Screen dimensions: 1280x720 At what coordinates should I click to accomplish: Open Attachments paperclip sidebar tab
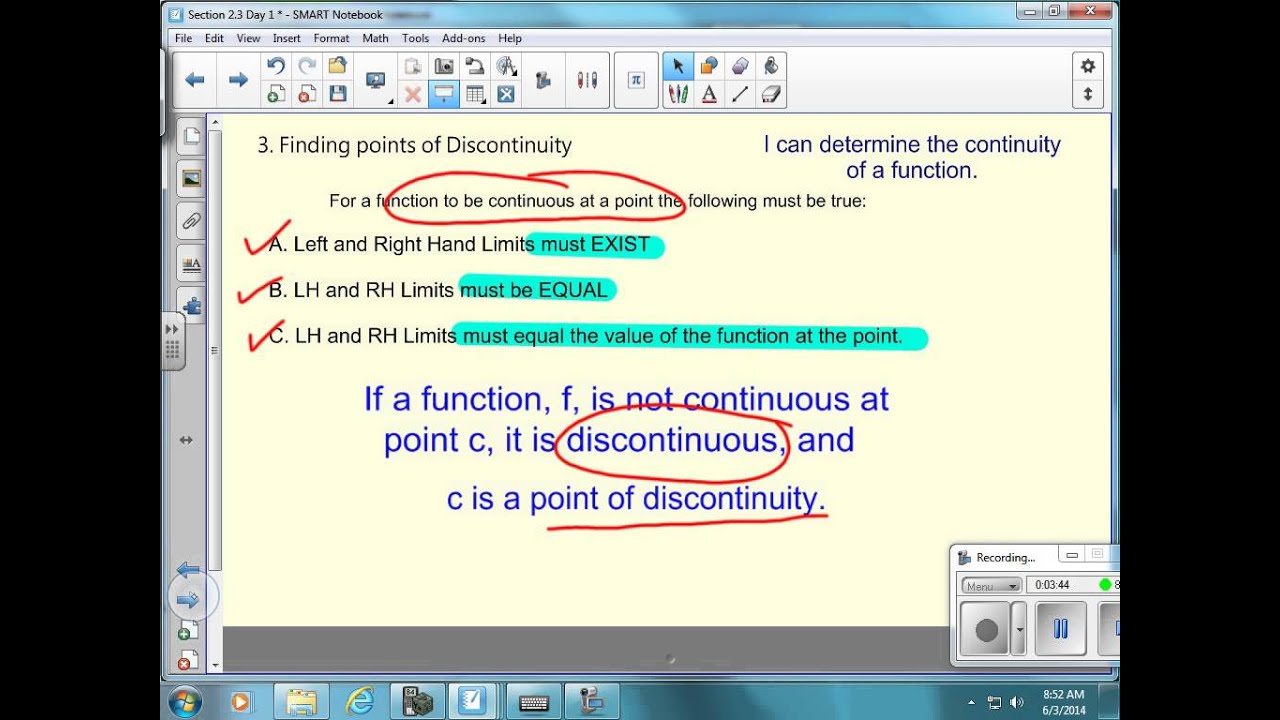[191, 221]
